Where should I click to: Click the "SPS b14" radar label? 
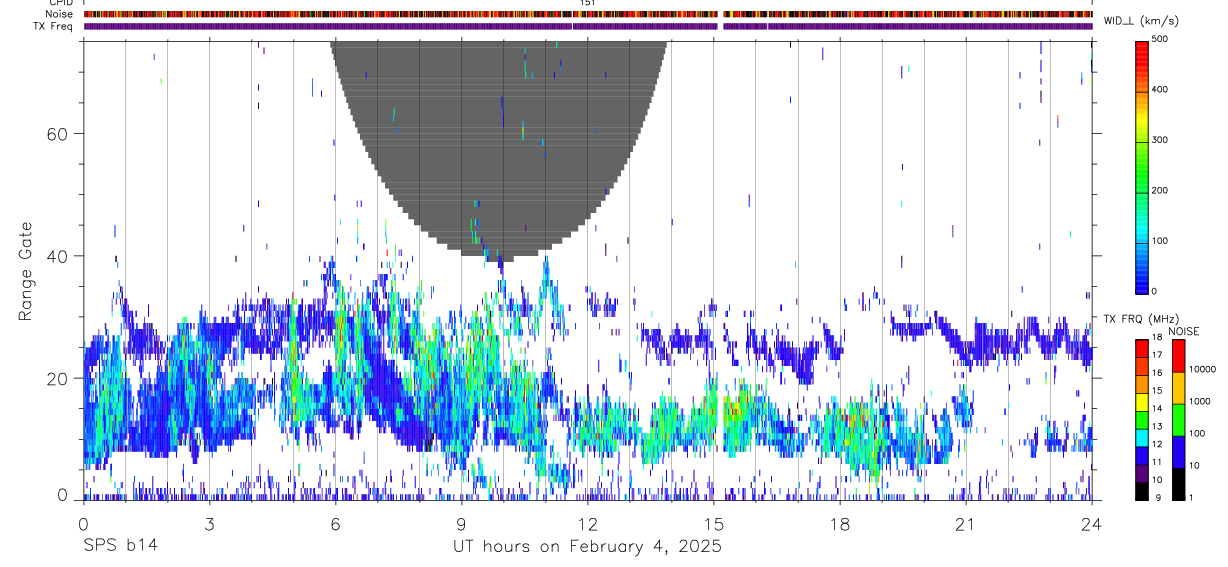point(120,547)
